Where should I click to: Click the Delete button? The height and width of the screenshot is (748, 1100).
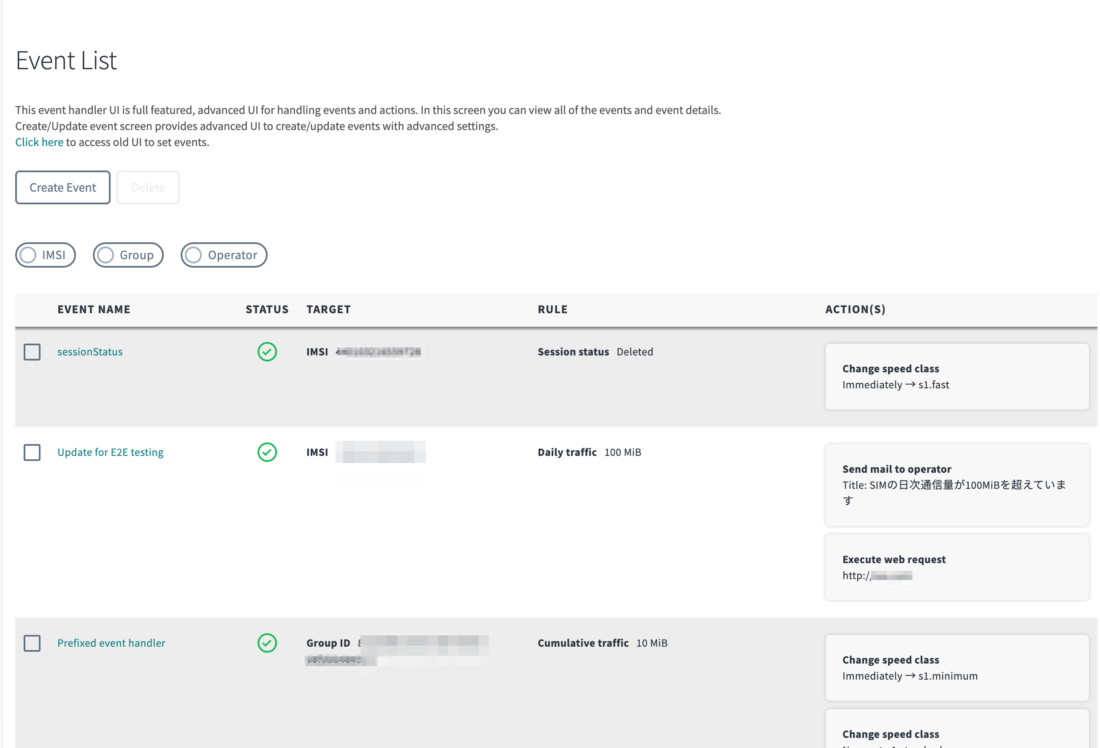[x=148, y=187]
